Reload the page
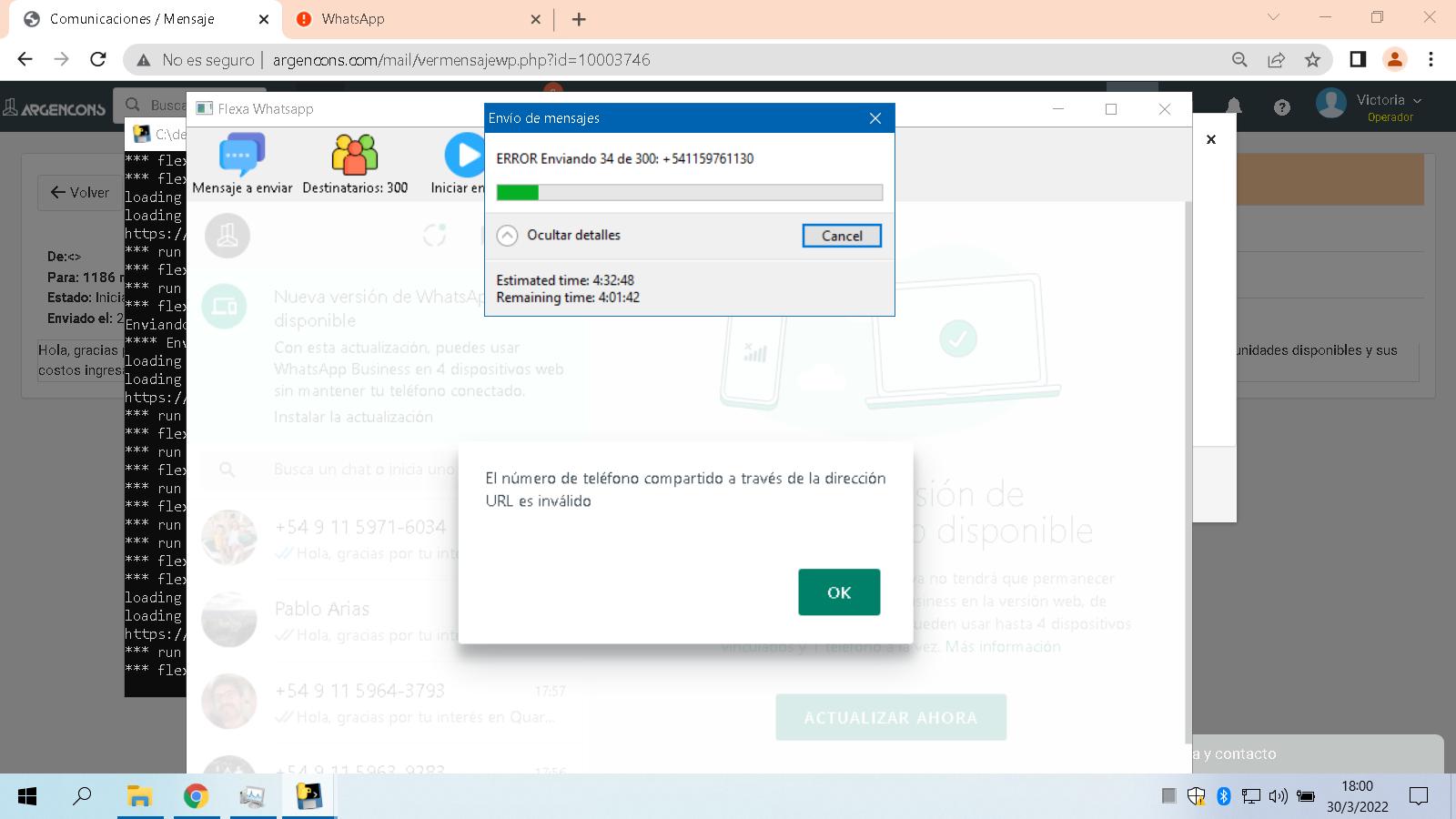Viewport: 1456px width, 819px height. [x=98, y=59]
